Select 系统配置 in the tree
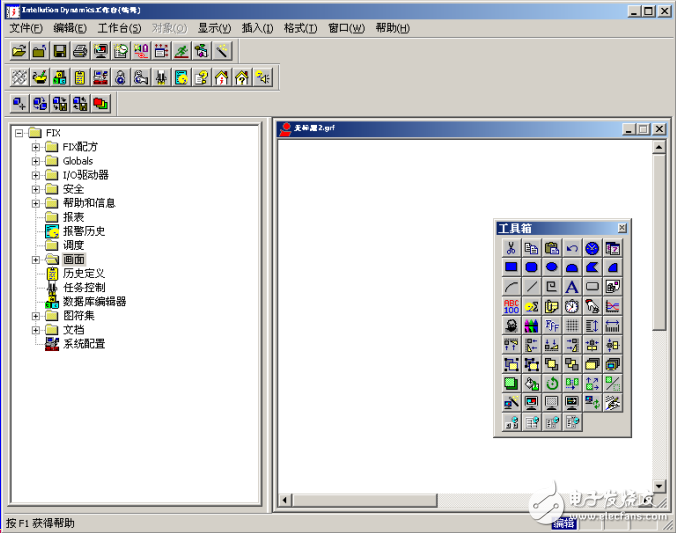Screen dimensions: 676x533 pos(83,343)
